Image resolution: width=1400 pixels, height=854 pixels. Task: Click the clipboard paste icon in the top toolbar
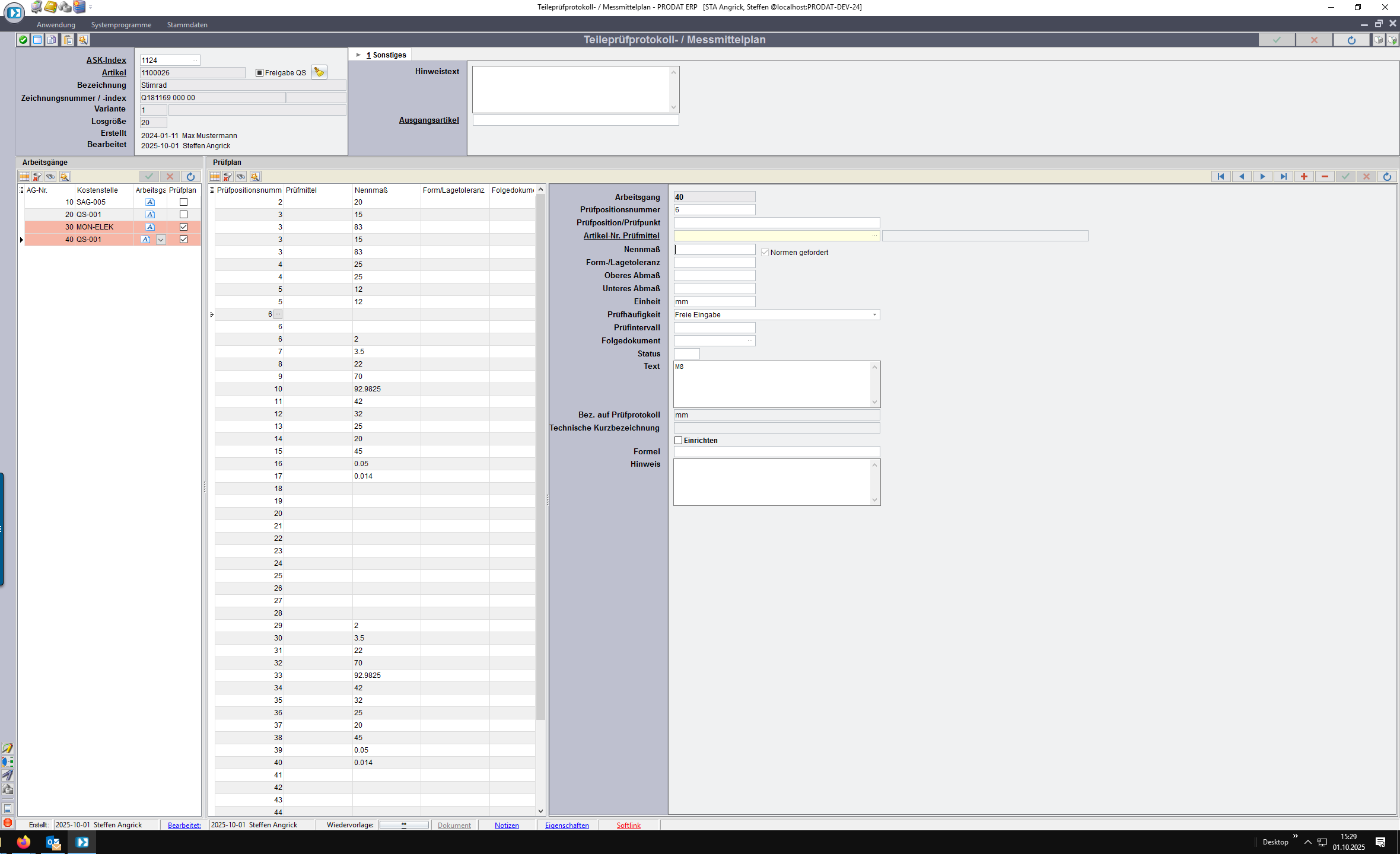tap(68, 40)
